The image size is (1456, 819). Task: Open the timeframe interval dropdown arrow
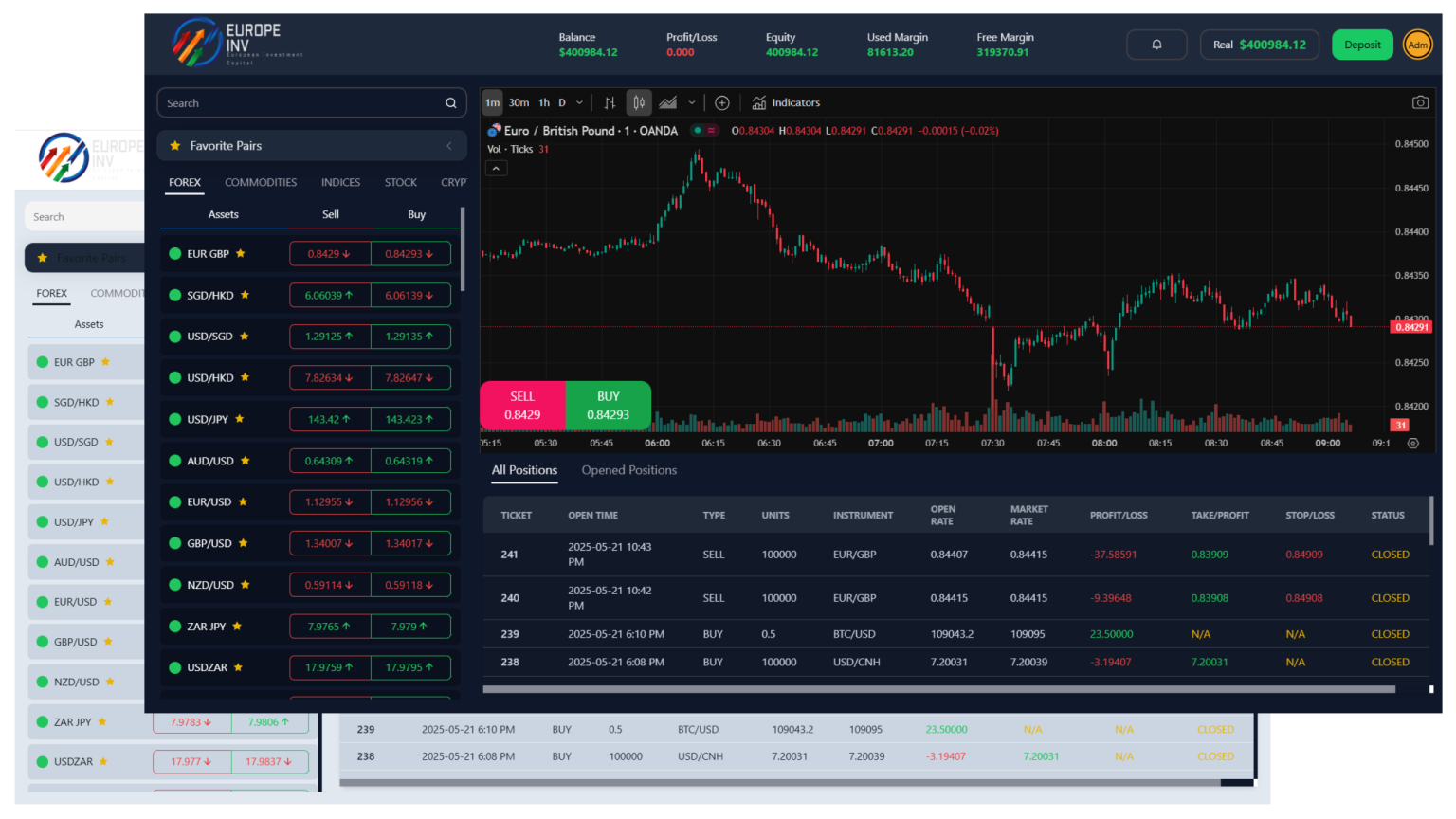point(580,102)
